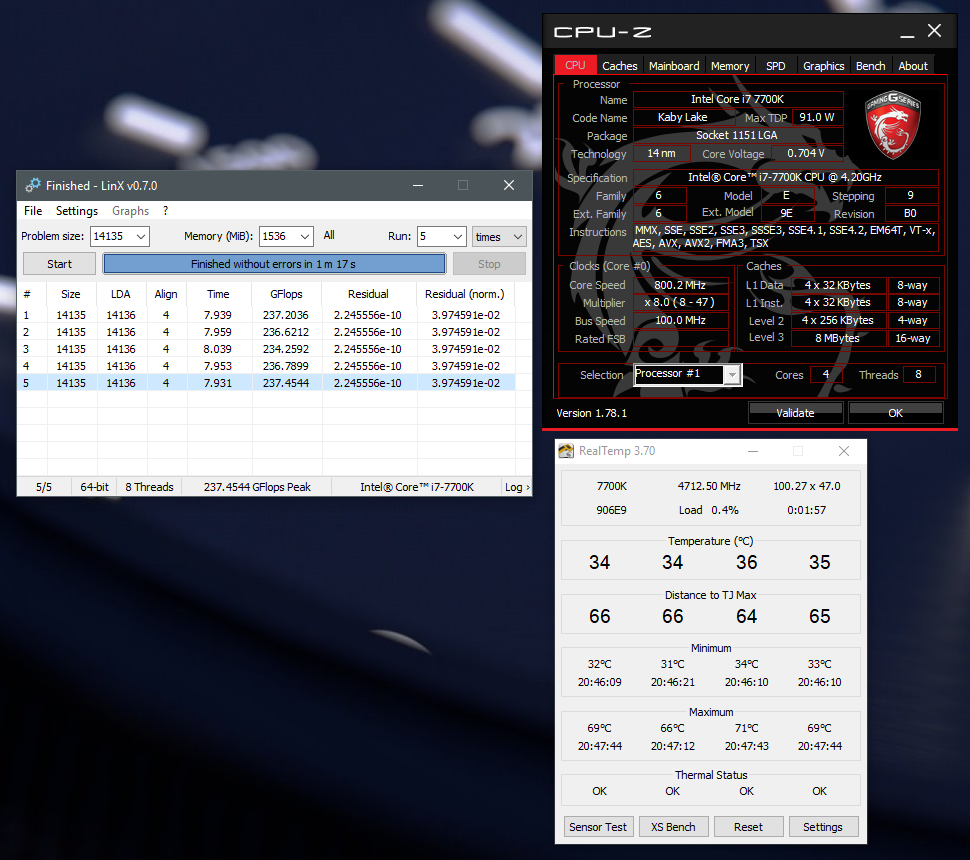The image size is (970, 860).
Task: Click the '5/5' status bar entry
Action: tap(44, 487)
